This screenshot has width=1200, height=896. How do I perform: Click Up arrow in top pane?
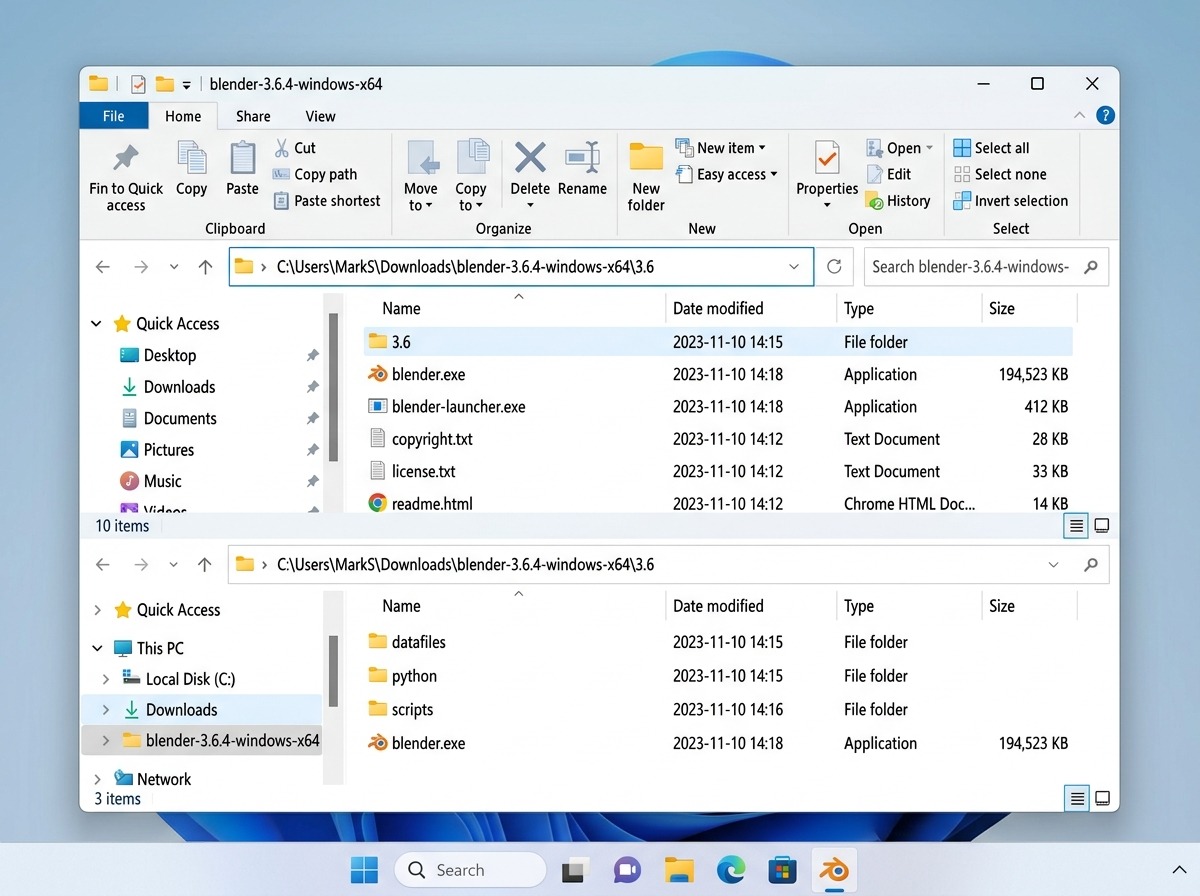tap(205, 267)
